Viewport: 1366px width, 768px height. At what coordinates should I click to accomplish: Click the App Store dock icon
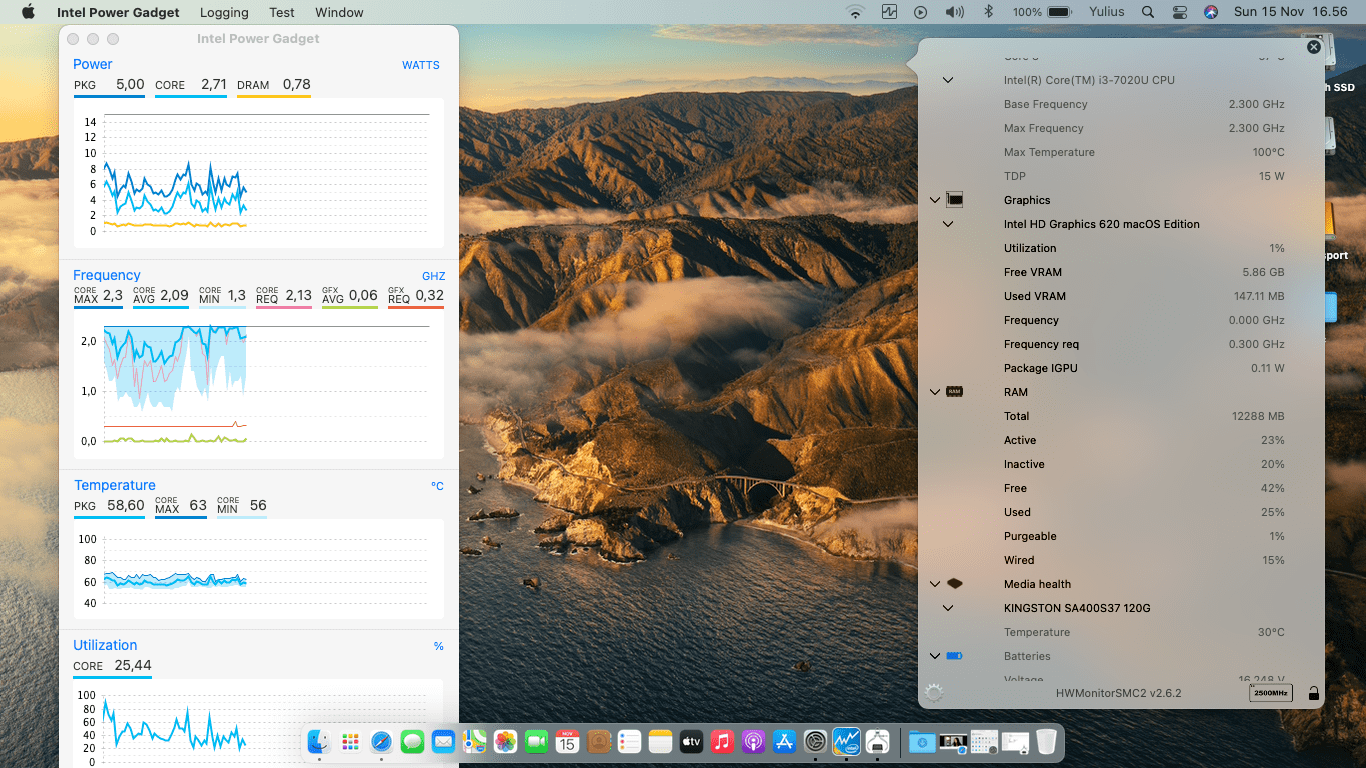click(784, 742)
